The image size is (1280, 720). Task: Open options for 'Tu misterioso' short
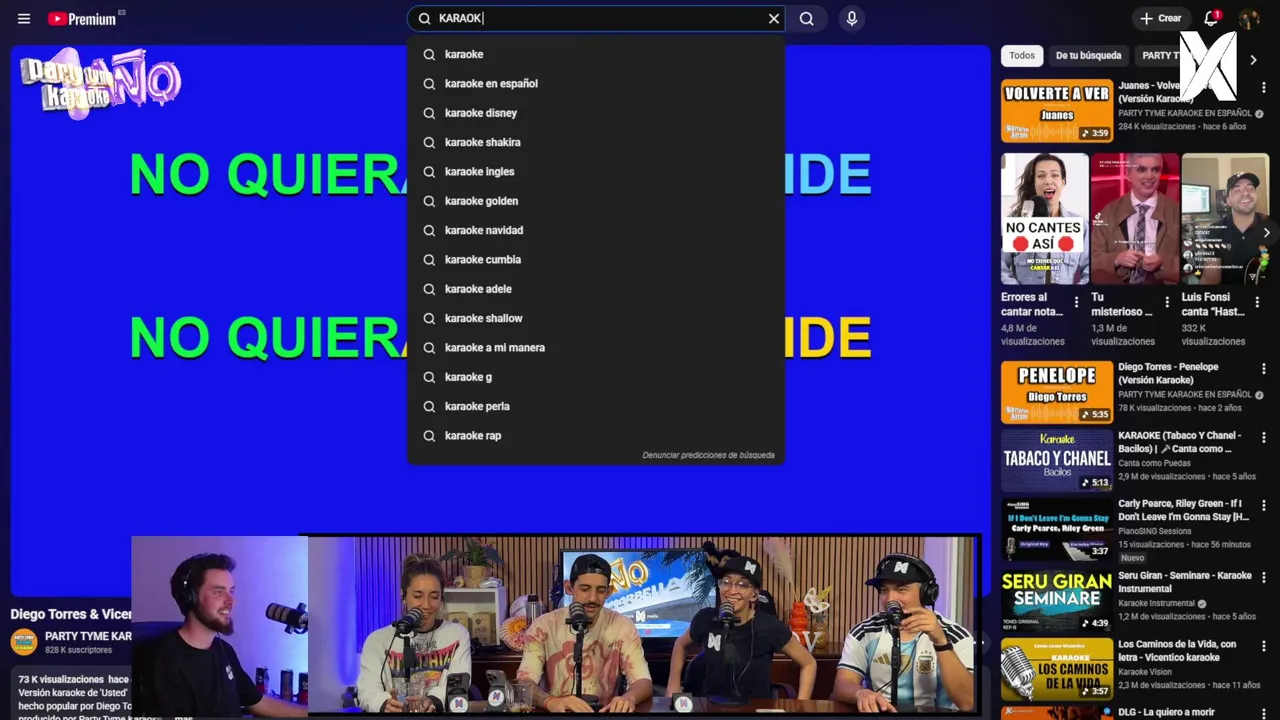1167,302
